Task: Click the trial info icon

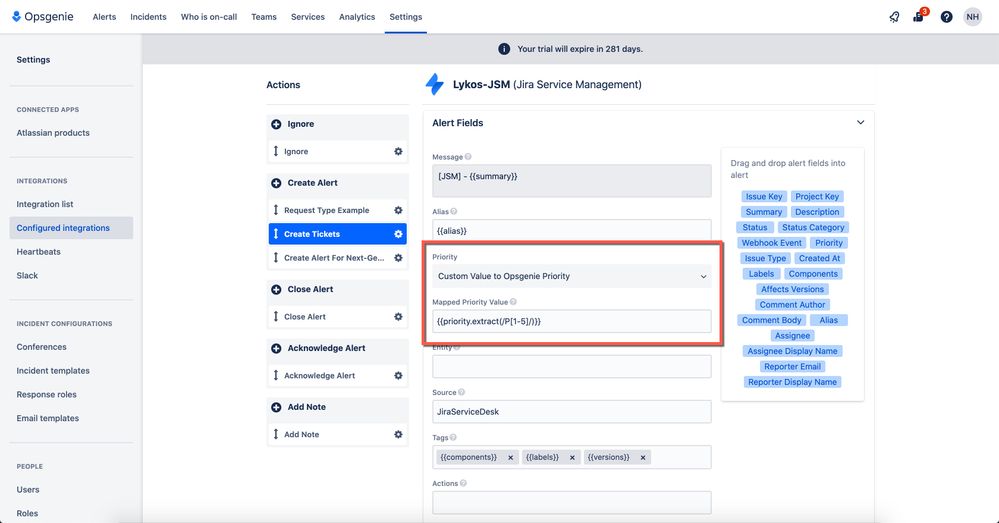Action: [x=503, y=49]
